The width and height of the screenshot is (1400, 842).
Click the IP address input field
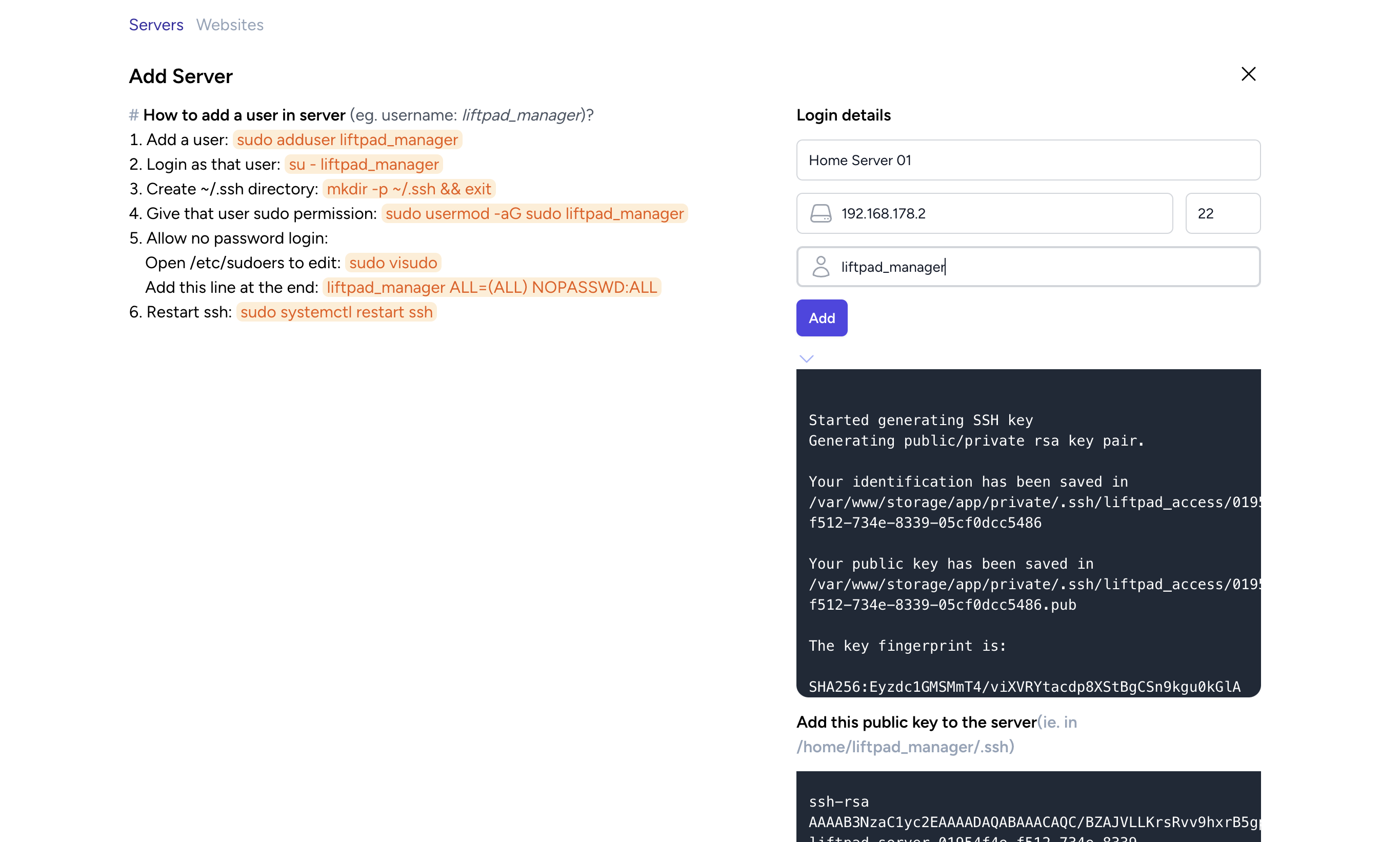click(998, 213)
